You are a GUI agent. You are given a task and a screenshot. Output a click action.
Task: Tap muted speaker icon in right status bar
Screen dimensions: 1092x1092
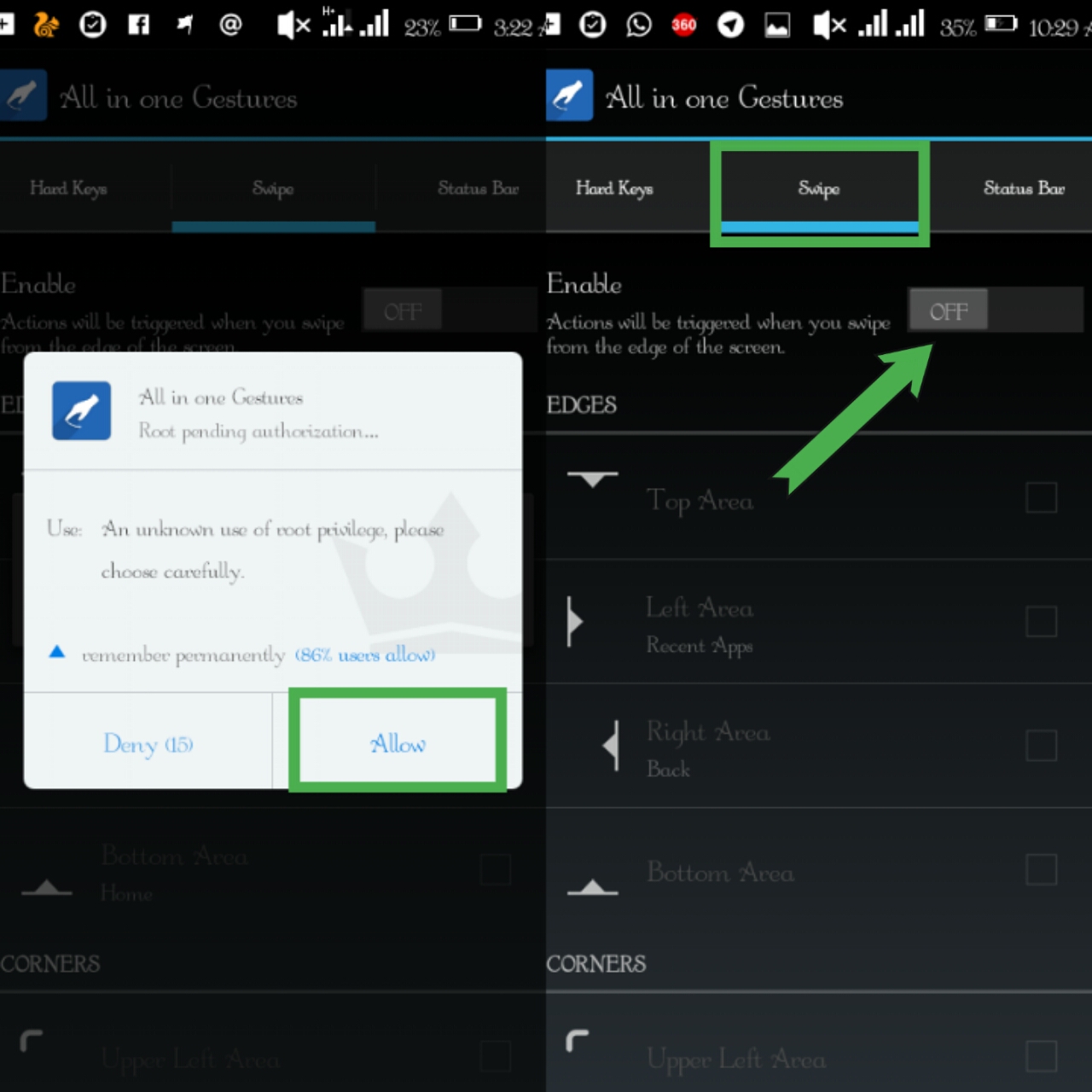[829, 25]
